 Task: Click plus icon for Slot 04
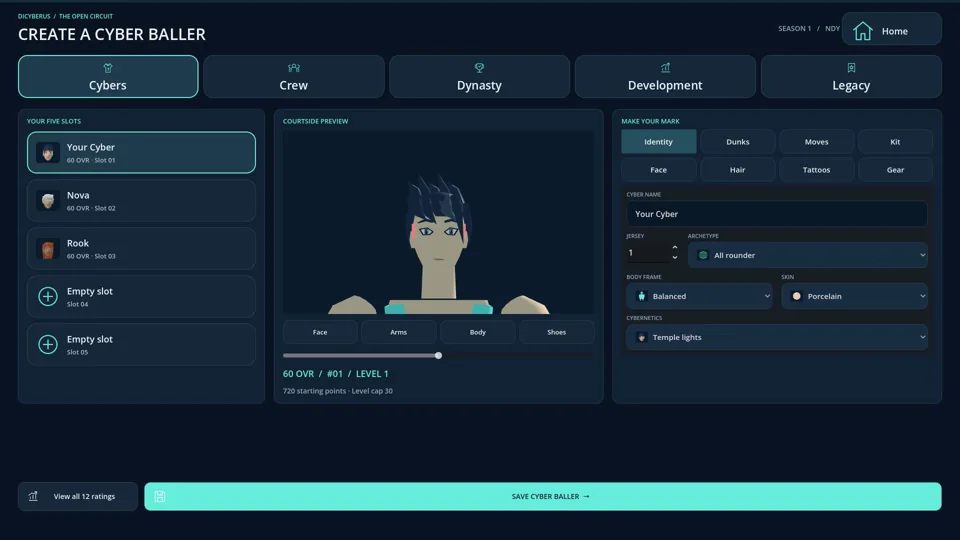click(48, 296)
